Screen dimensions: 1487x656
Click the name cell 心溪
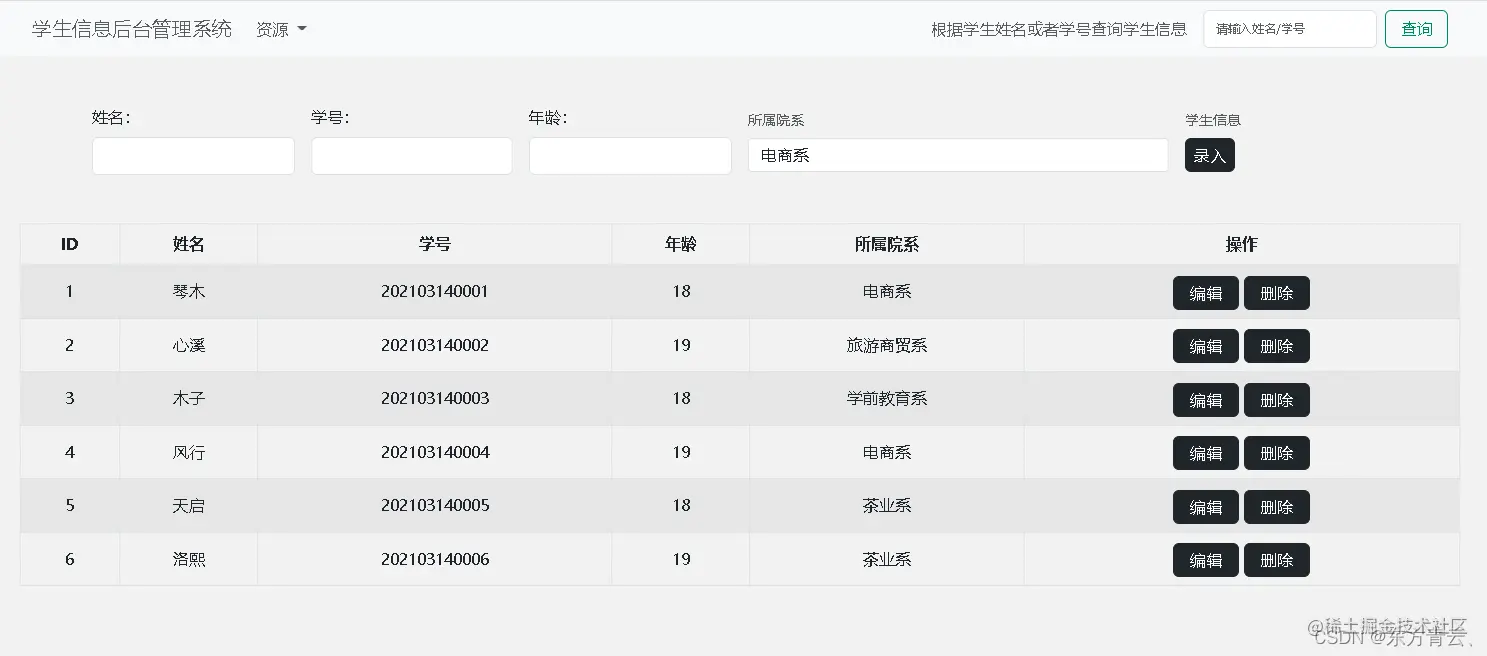coord(189,345)
